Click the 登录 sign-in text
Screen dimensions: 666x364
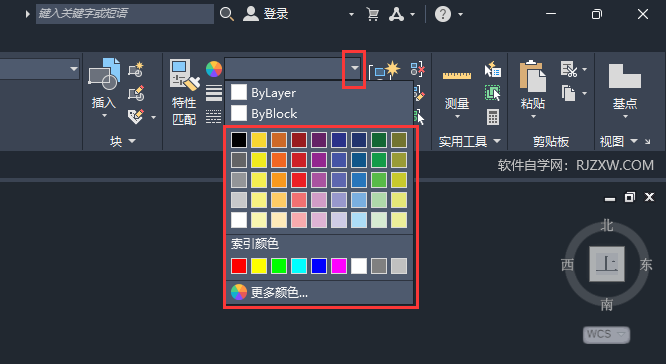[x=276, y=14]
